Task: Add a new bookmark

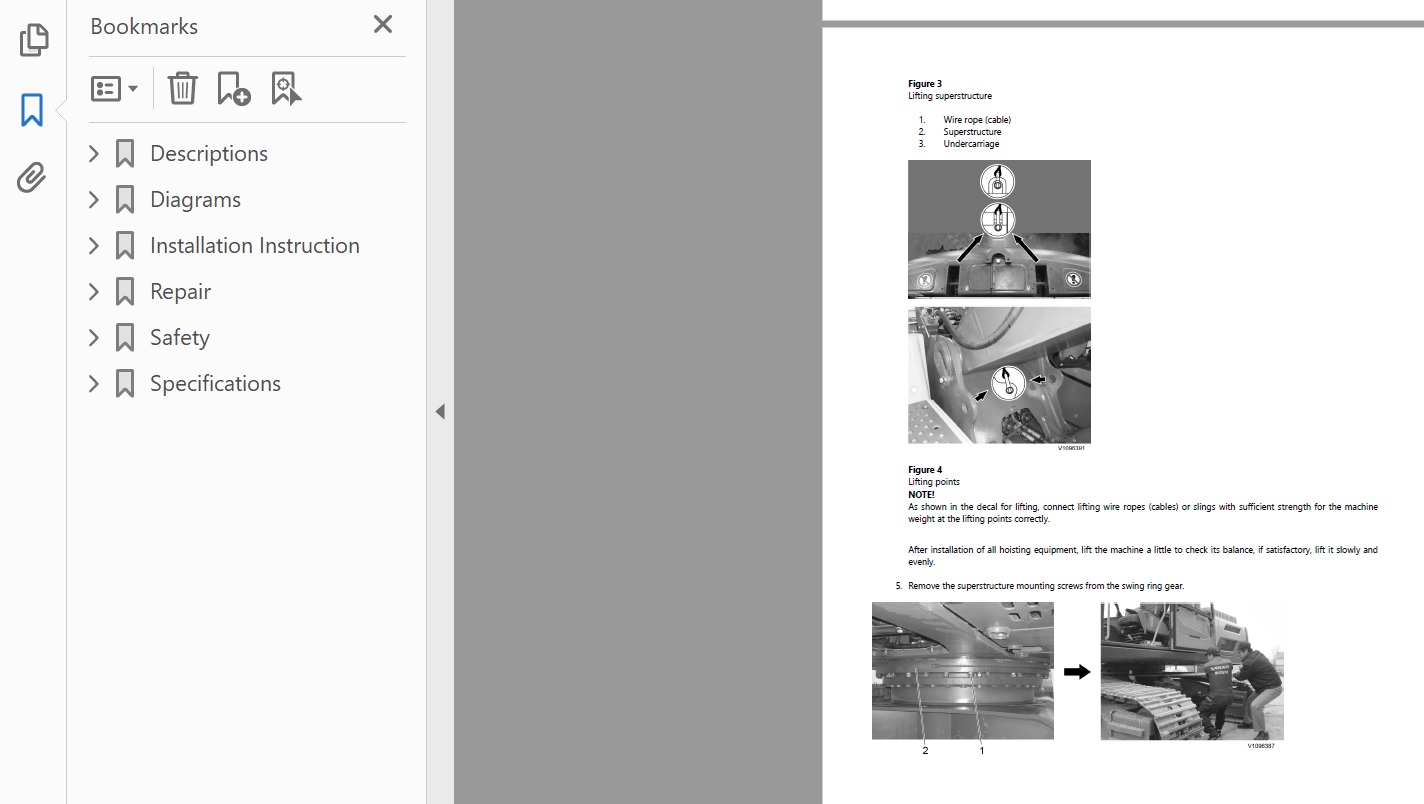Action: (234, 89)
